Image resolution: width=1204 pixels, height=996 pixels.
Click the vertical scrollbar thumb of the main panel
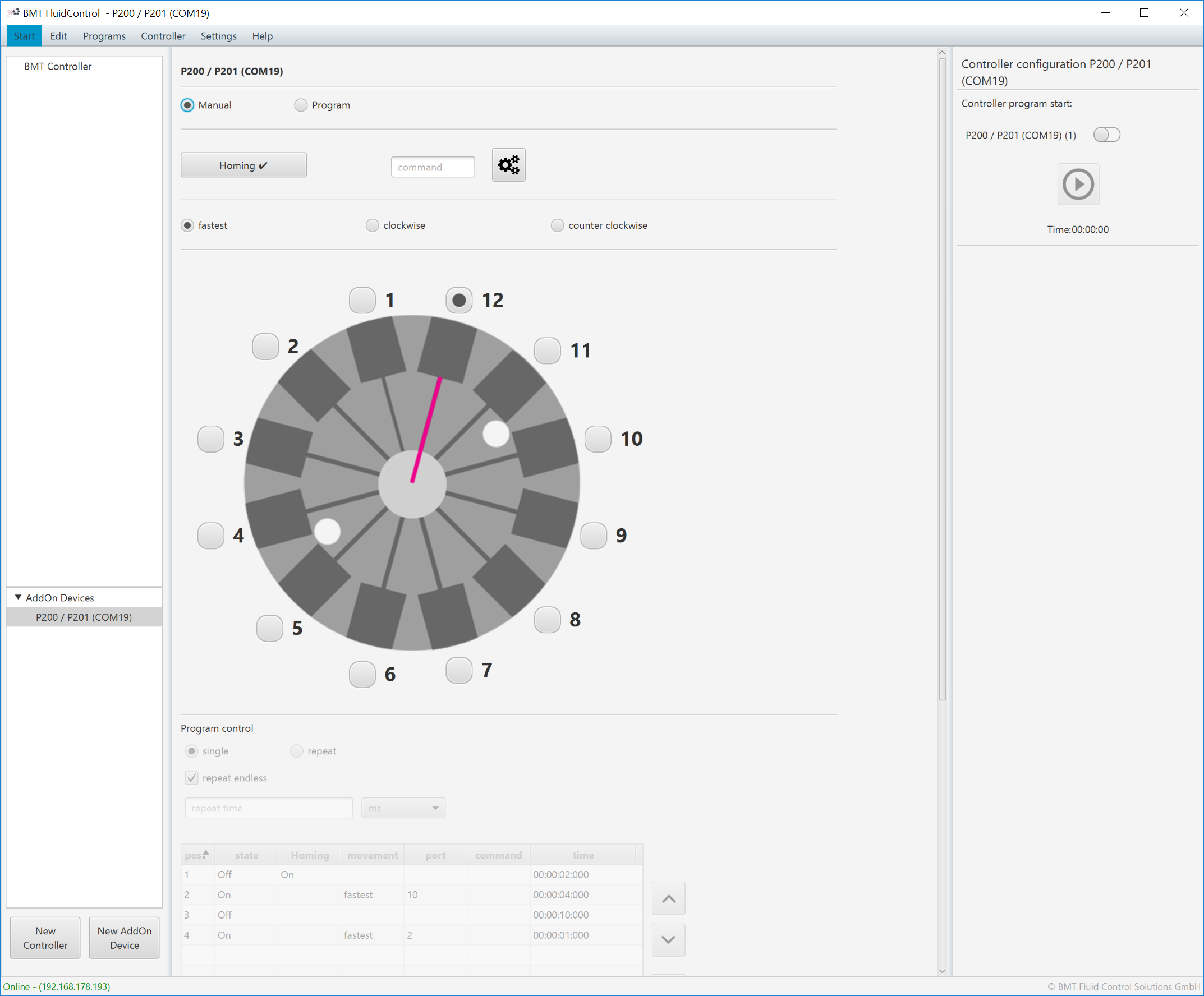click(942, 378)
